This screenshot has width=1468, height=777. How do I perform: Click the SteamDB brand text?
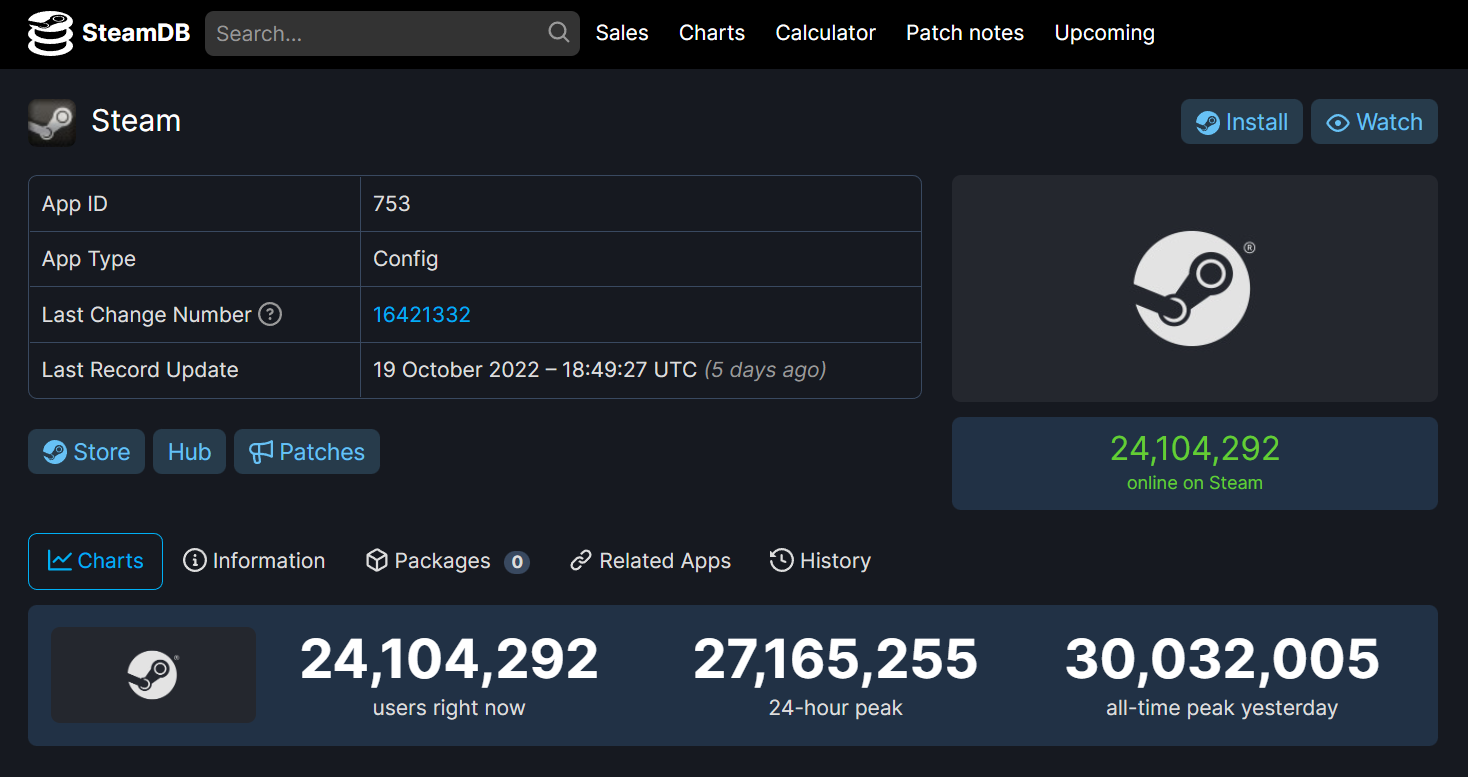(x=136, y=33)
